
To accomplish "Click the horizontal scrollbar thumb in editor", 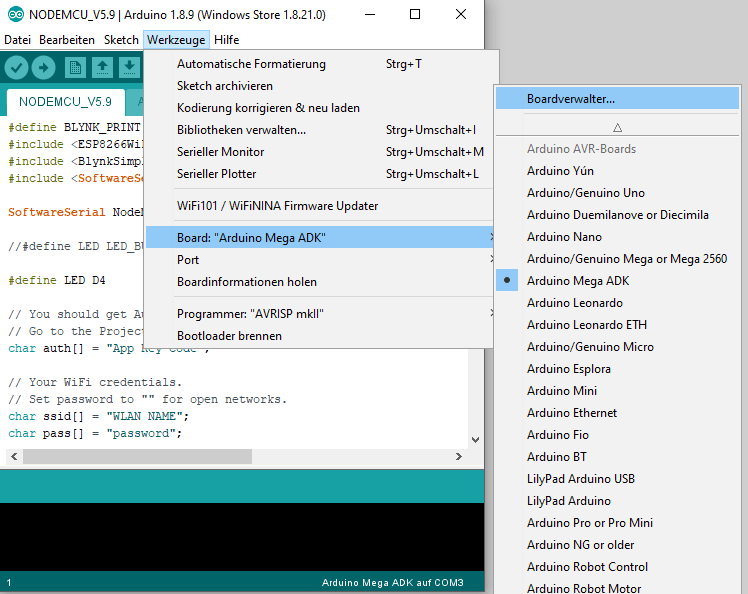I will point(137,457).
